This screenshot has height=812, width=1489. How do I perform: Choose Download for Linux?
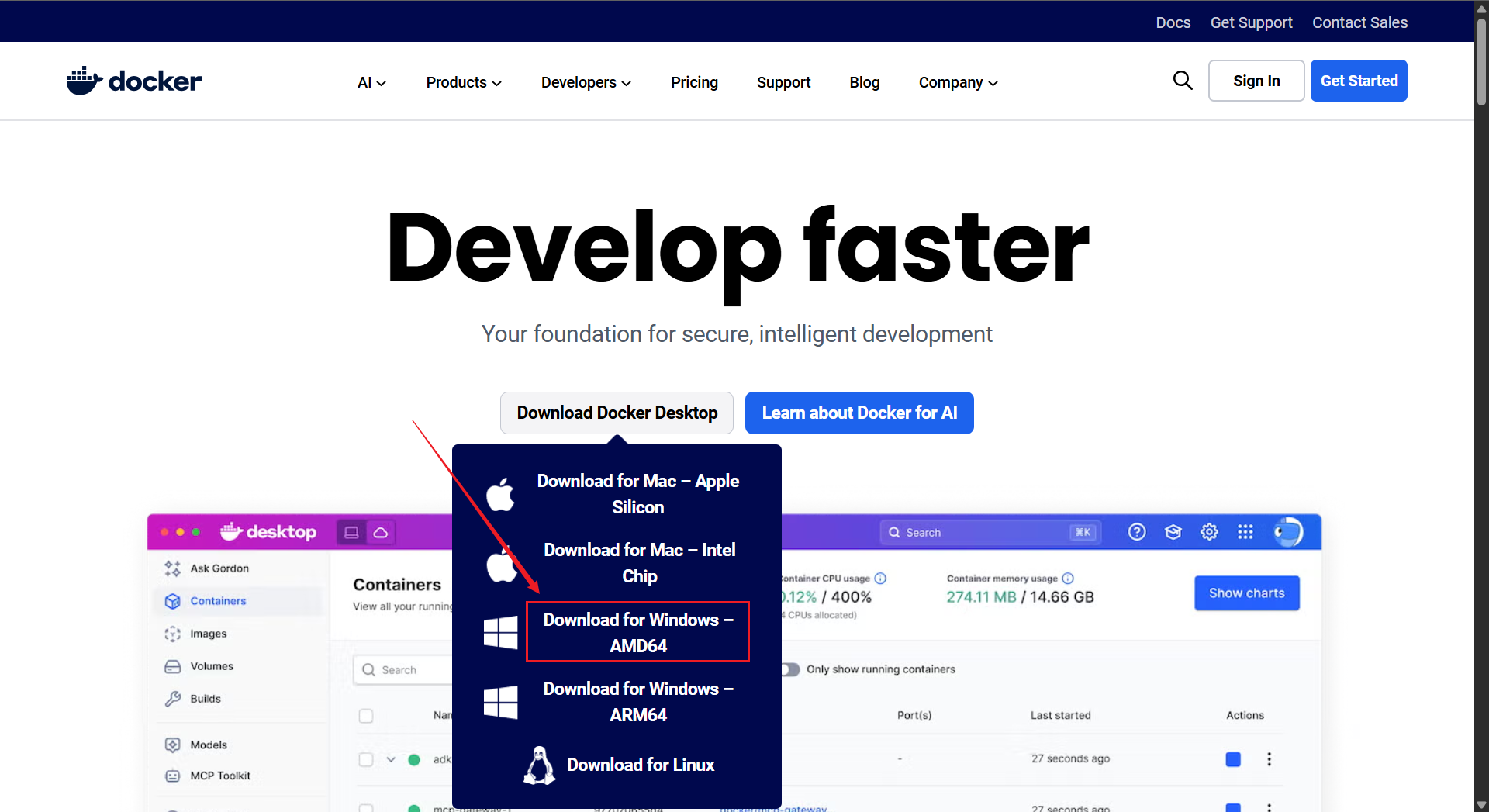[641, 765]
